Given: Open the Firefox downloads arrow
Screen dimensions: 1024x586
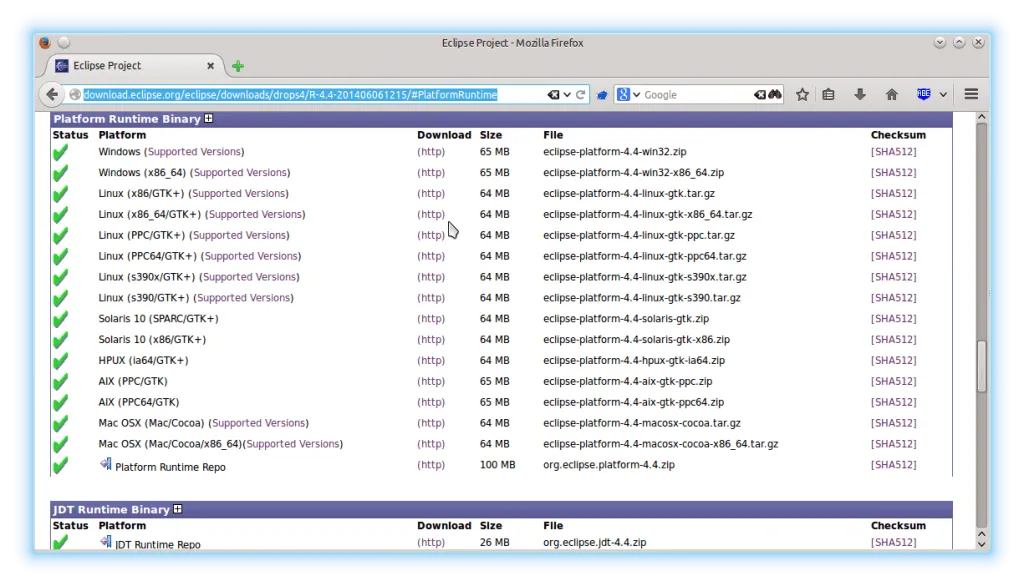Looking at the screenshot, I should (x=859, y=95).
